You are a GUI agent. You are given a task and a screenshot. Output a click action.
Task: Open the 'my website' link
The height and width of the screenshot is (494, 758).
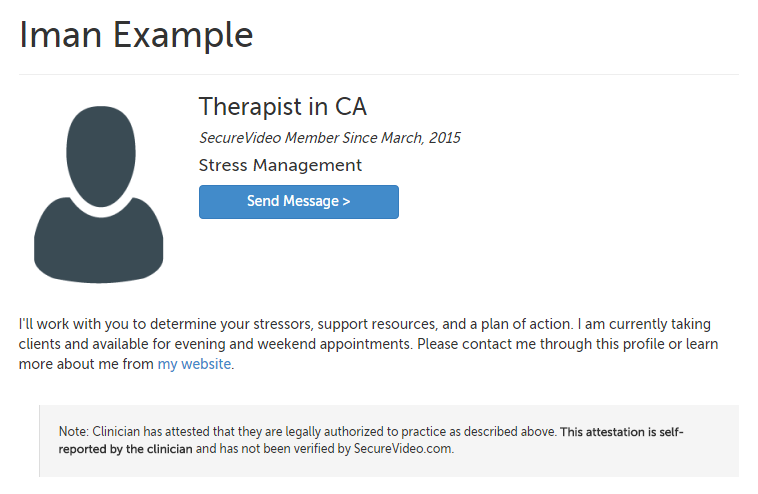point(194,364)
